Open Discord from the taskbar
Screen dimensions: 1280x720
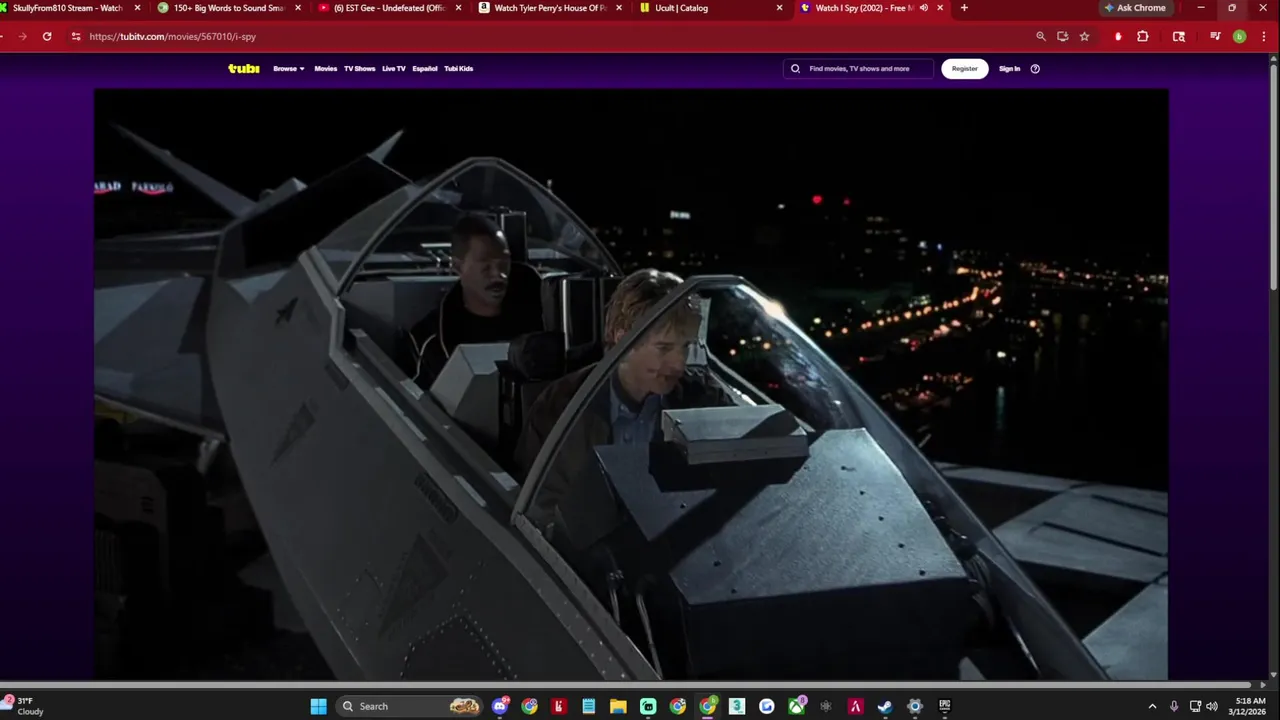[500, 706]
